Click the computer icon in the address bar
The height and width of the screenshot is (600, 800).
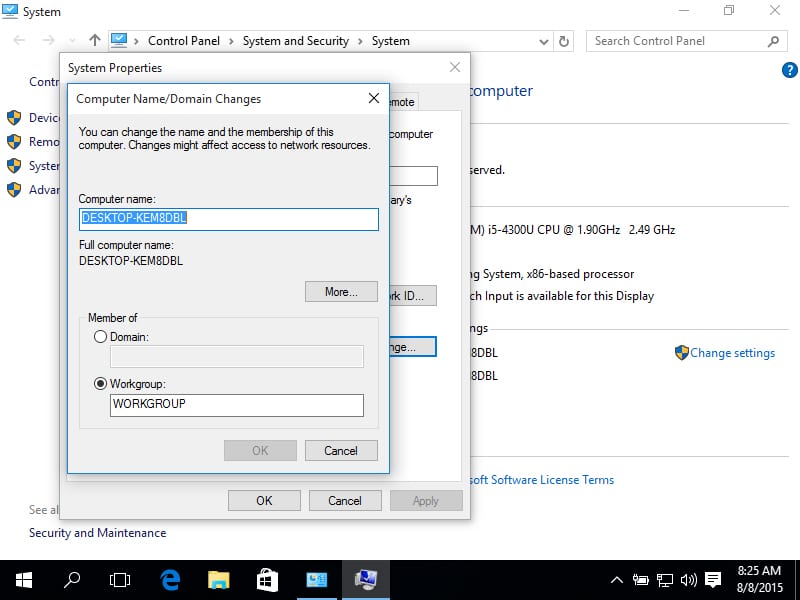[119, 40]
